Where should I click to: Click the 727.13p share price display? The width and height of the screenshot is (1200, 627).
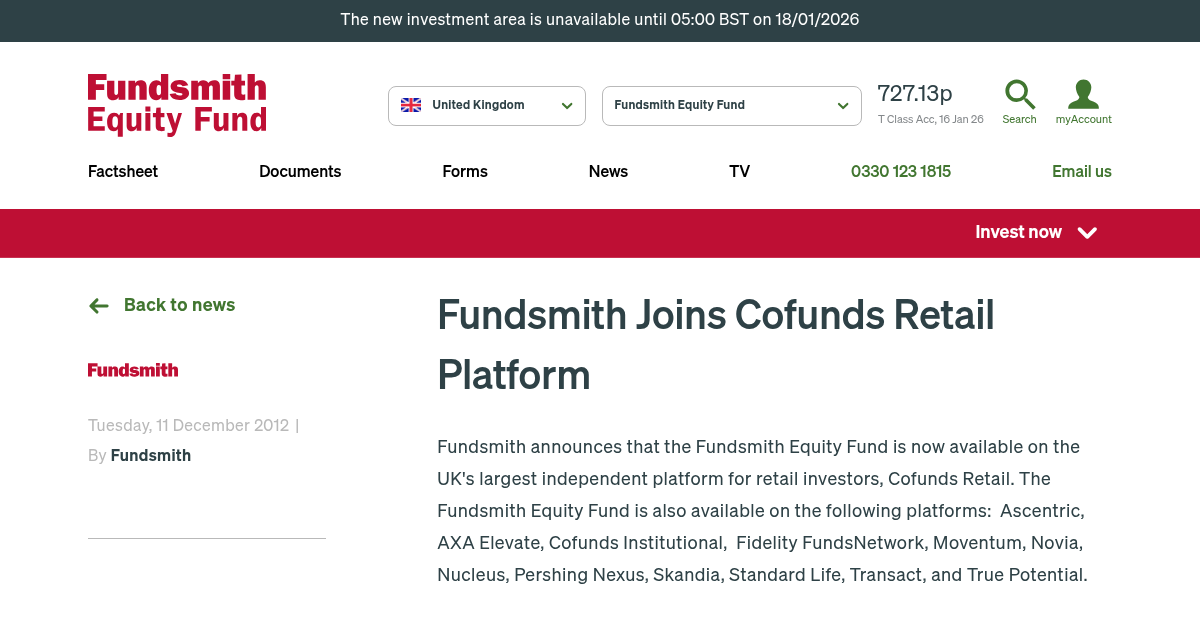pyautogui.click(x=914, y=93)
